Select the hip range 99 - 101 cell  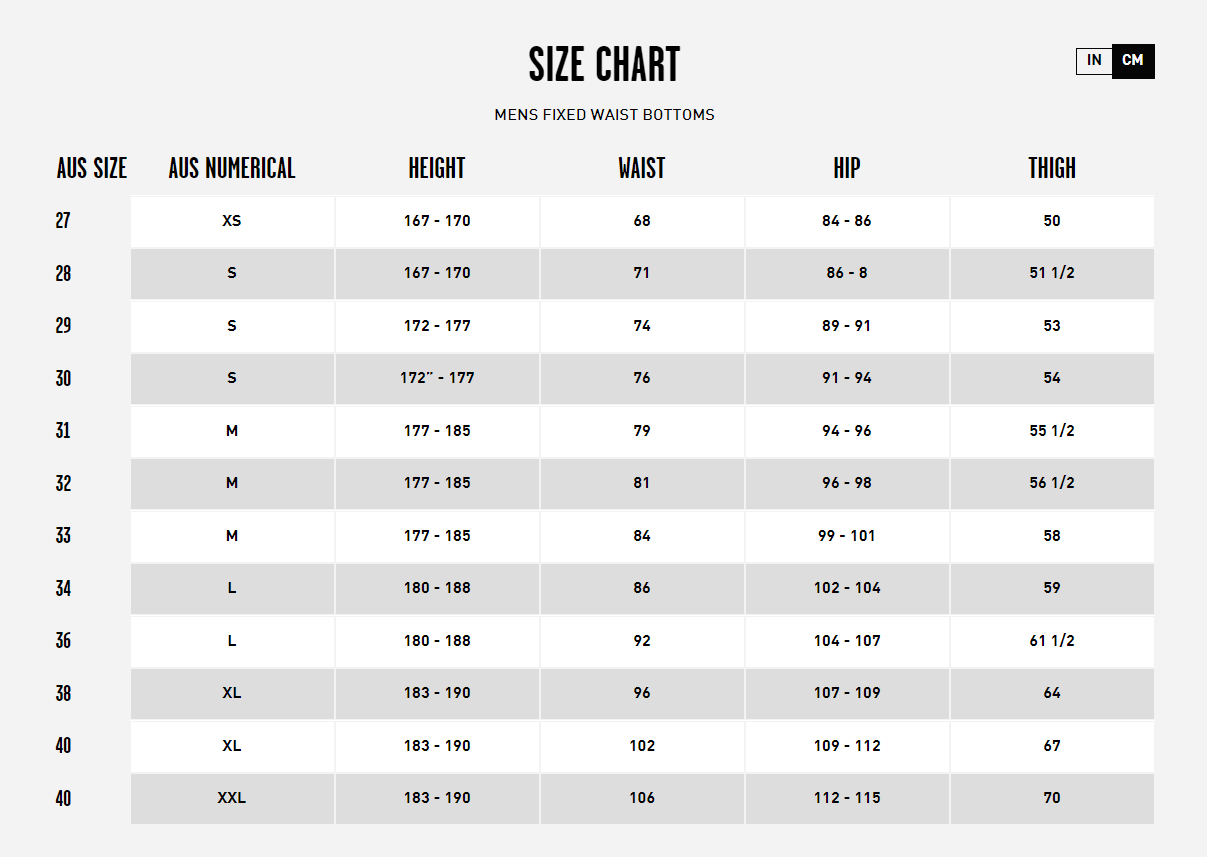pyautogui.click(x=847, y=536)
